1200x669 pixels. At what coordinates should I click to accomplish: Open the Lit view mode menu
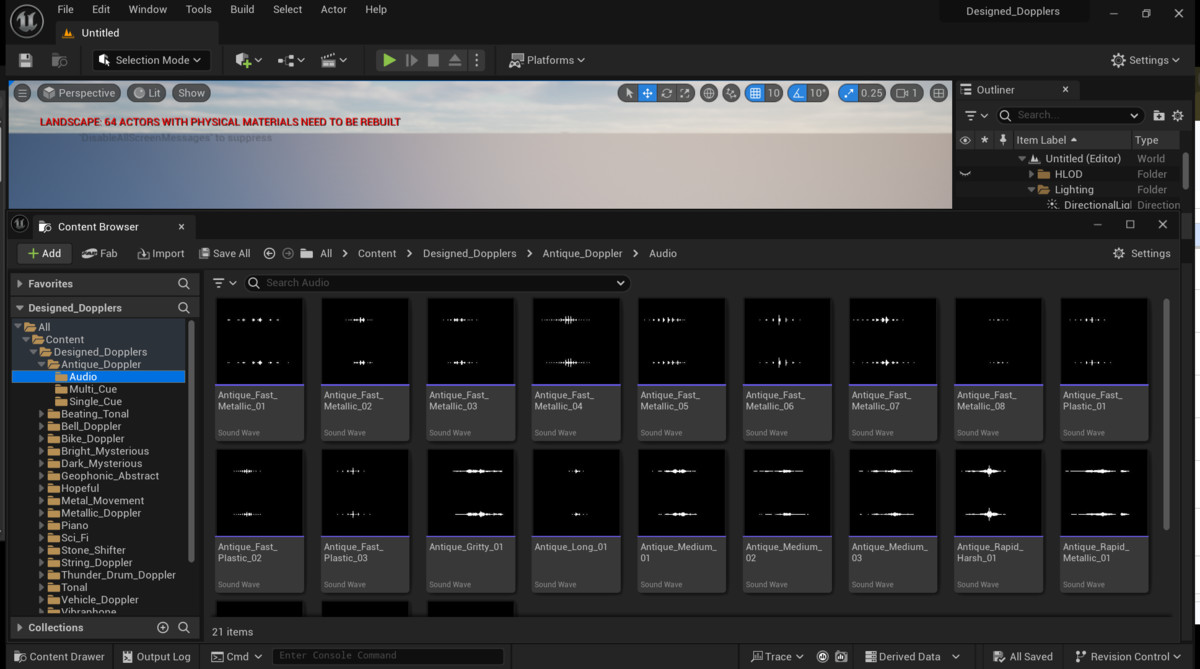coord(146,93)
